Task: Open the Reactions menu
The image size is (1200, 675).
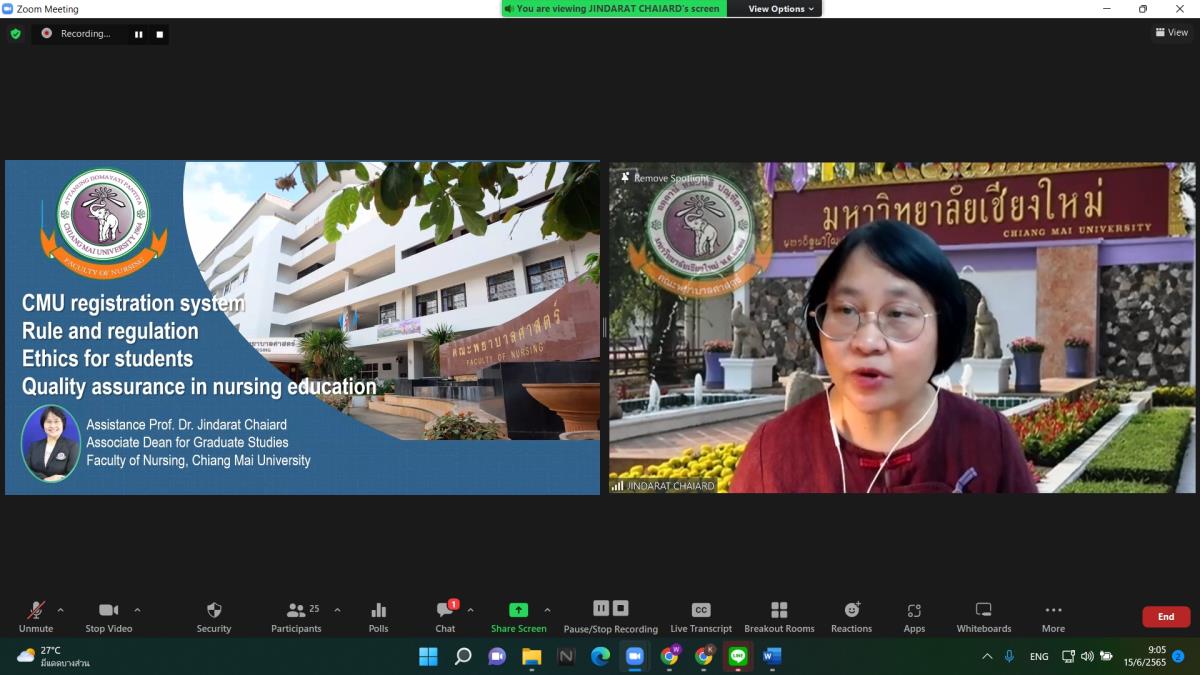Action: coord(851,616)
